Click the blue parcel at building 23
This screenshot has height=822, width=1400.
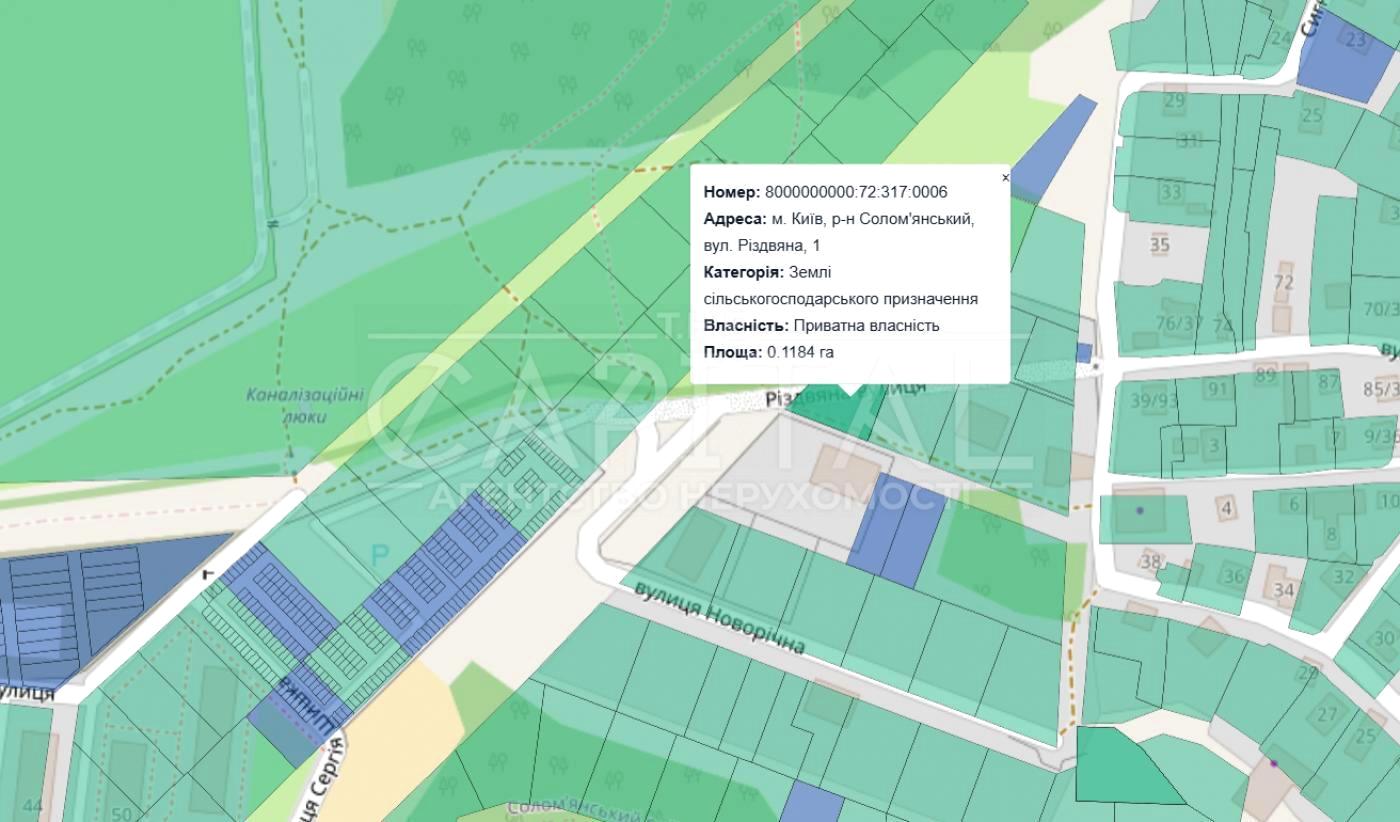click(x=1356, y=41)
